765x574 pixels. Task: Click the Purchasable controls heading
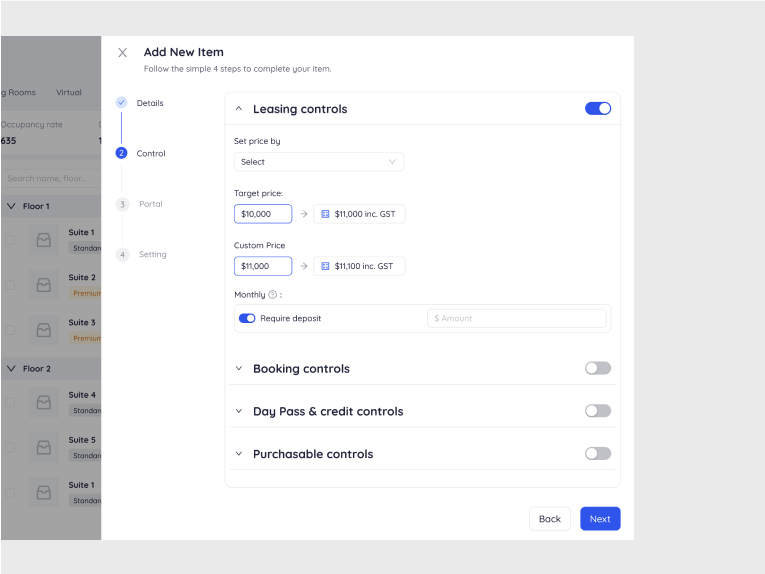313,454
